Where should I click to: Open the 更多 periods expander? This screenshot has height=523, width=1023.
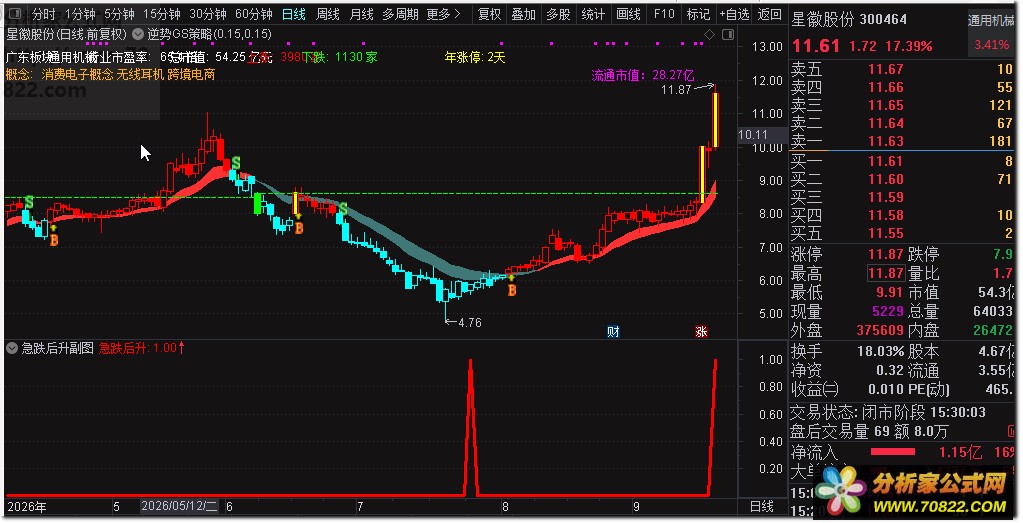[444, 14]
